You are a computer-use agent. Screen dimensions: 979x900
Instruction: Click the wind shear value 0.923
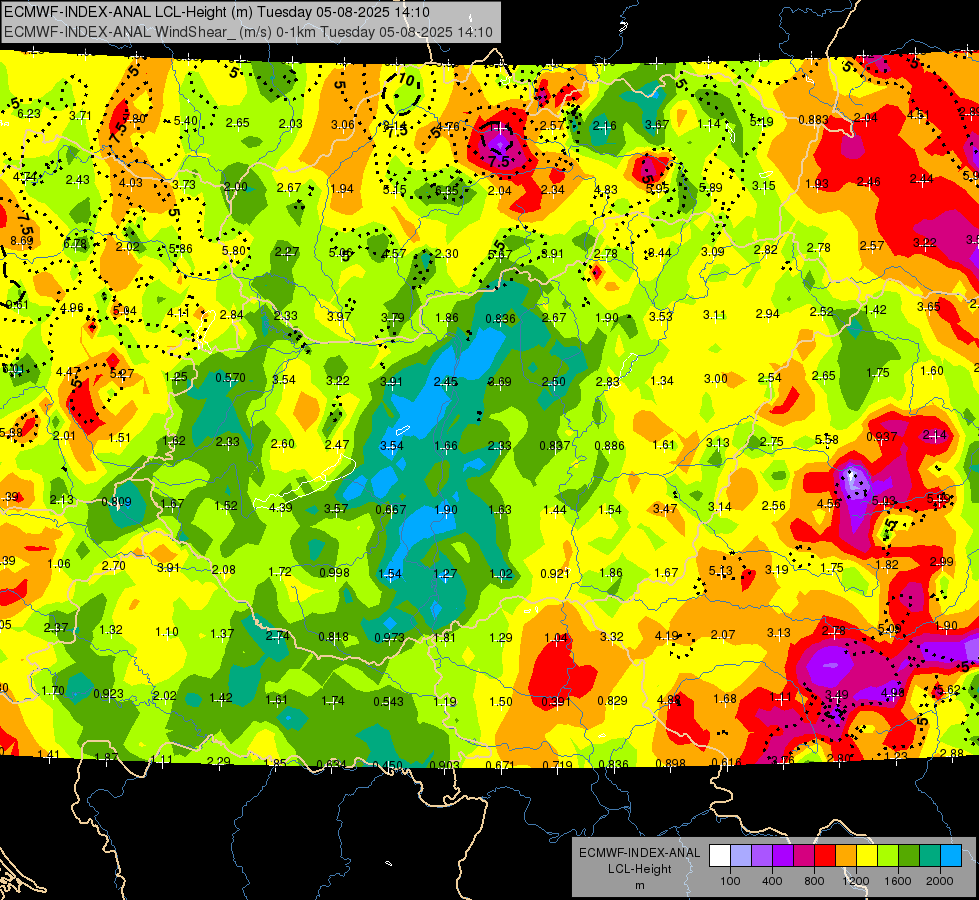pos(108,694)
